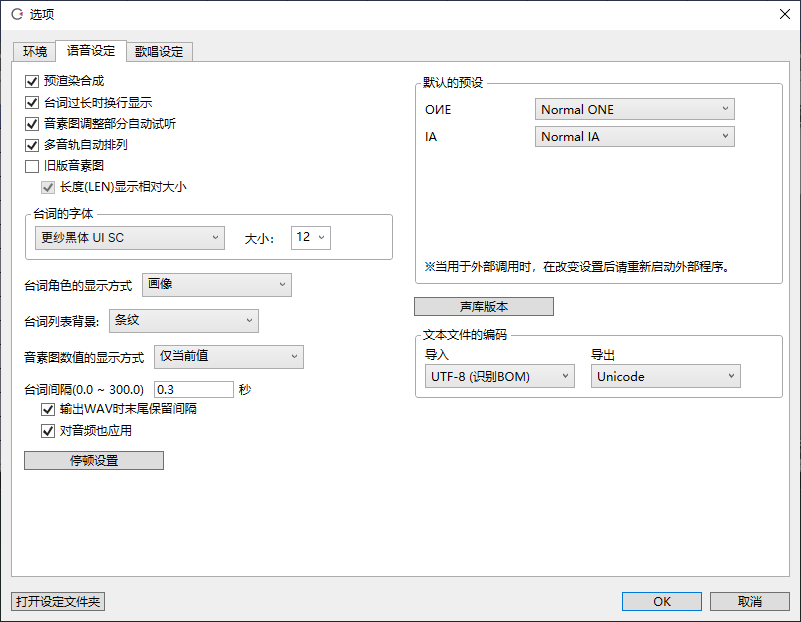Click the app icon in title bar
The width and height of the screenshot is (801, 622).
click(x=16, y=14)
